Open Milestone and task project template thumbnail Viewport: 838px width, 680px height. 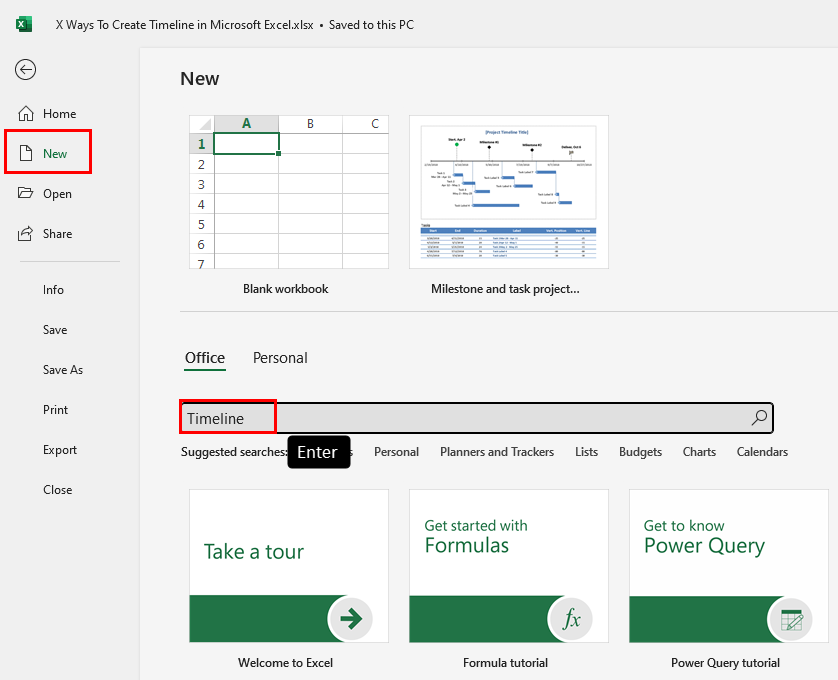click(x=509, y=192)
